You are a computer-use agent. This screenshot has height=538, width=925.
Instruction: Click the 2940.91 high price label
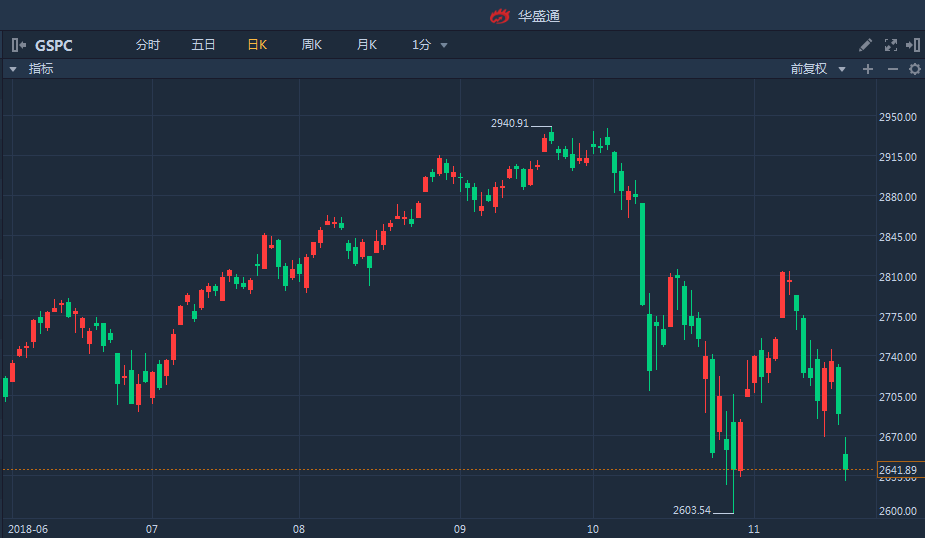[x=509, y=124]
